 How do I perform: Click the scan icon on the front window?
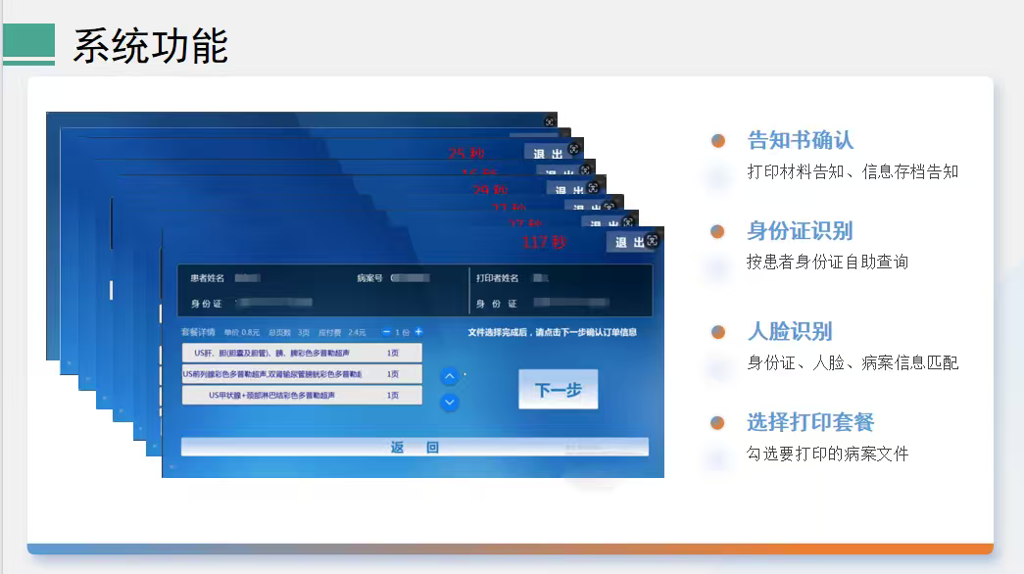(x=652, y=241)
